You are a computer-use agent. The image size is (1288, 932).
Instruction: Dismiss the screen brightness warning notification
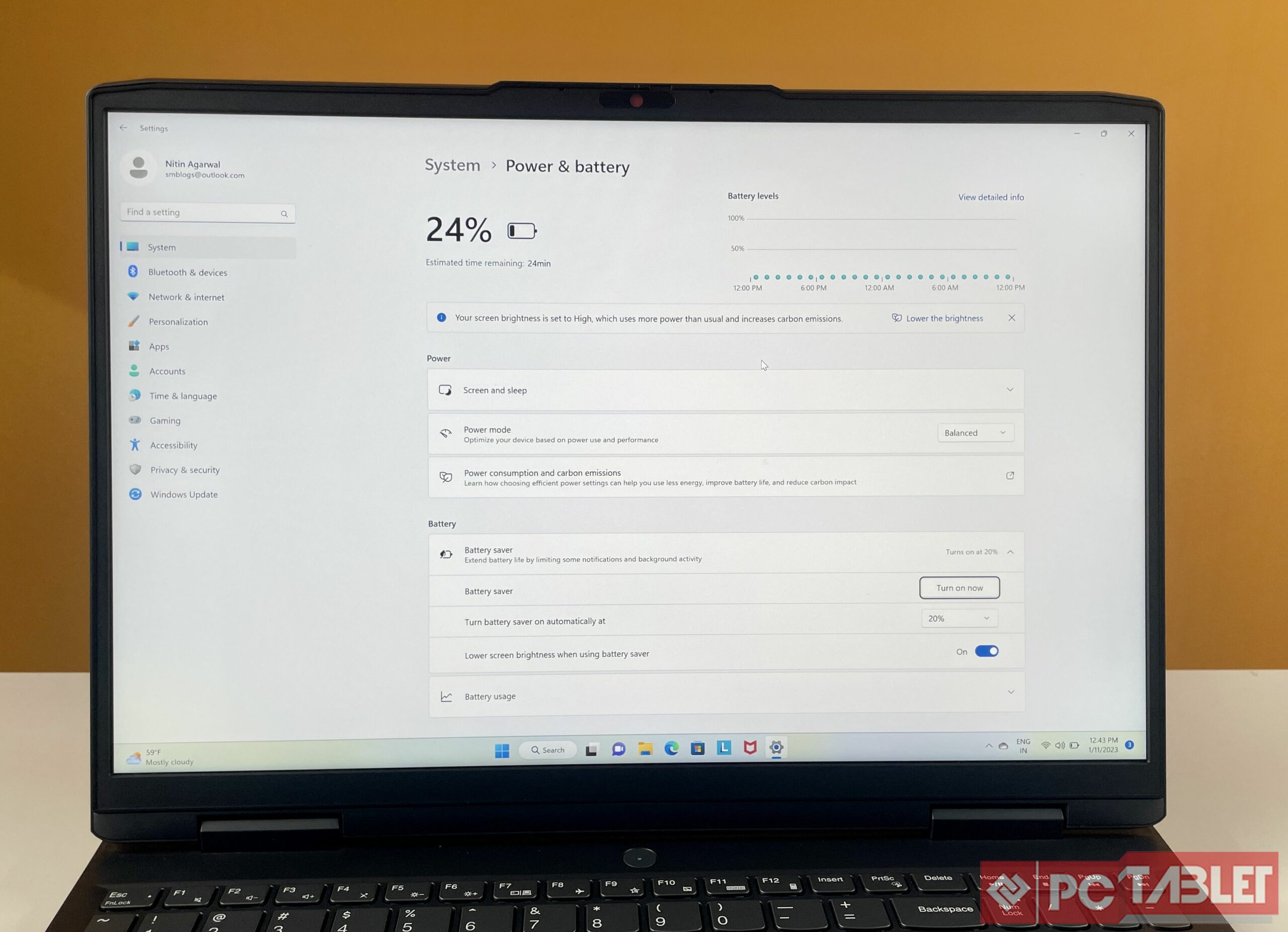1012,318
